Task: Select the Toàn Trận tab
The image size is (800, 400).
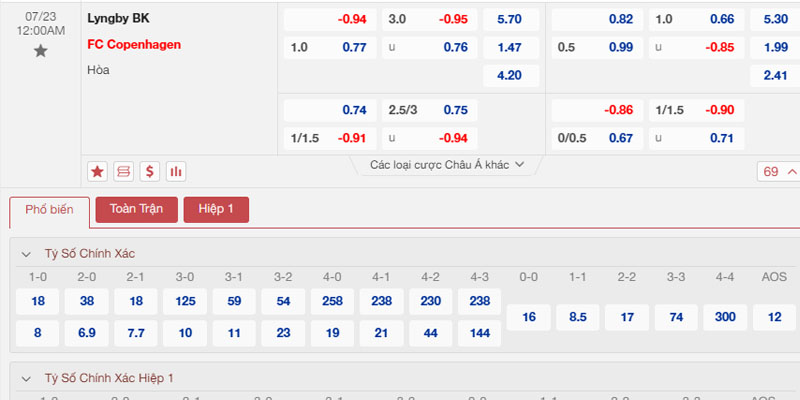Action: point(136,209)
